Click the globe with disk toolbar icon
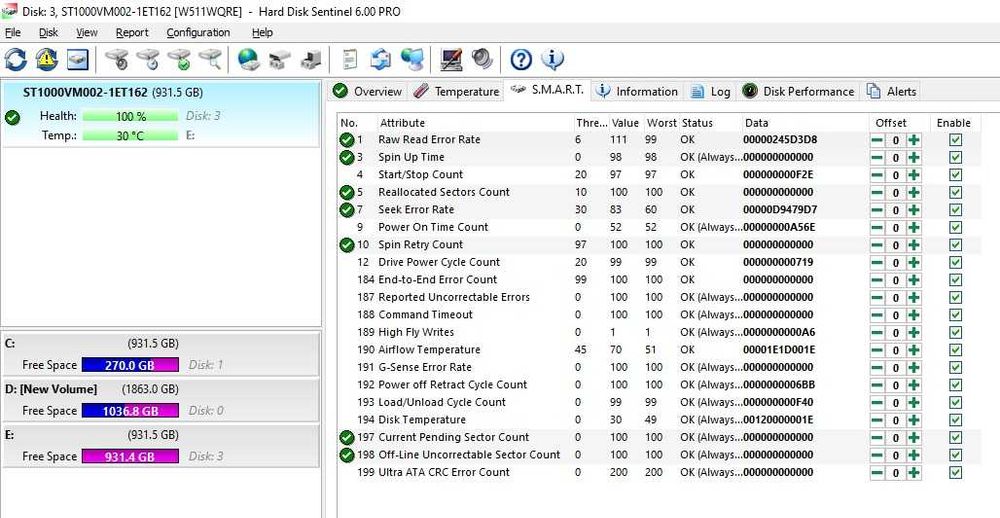The width and height of the screenshot is (1000, 518). (x=249, y=59)
